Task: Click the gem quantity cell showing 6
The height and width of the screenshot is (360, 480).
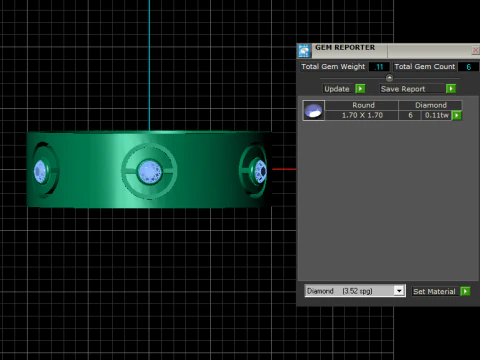Action: coord(410,115)
